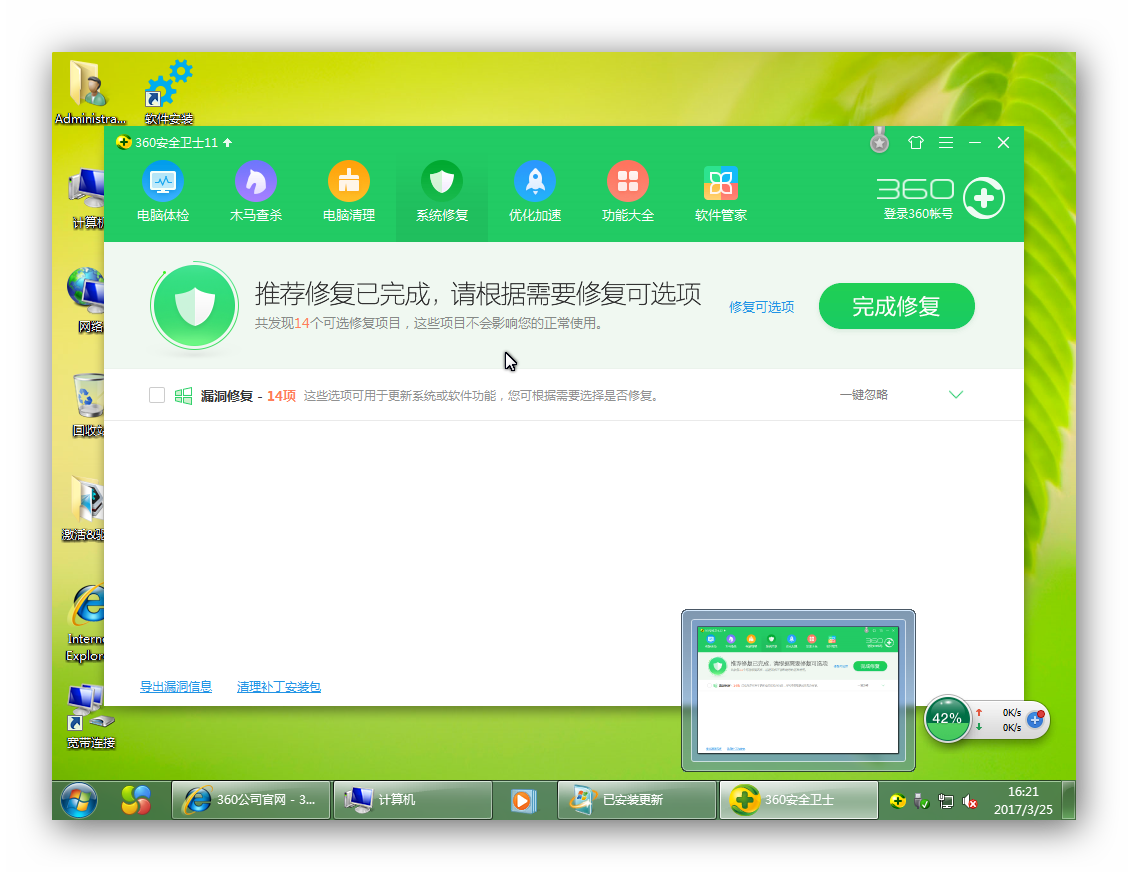1128x872 pixels.
Task: Click the upgrade arrow beside 360安全卫士11
Action: [227, 142]
